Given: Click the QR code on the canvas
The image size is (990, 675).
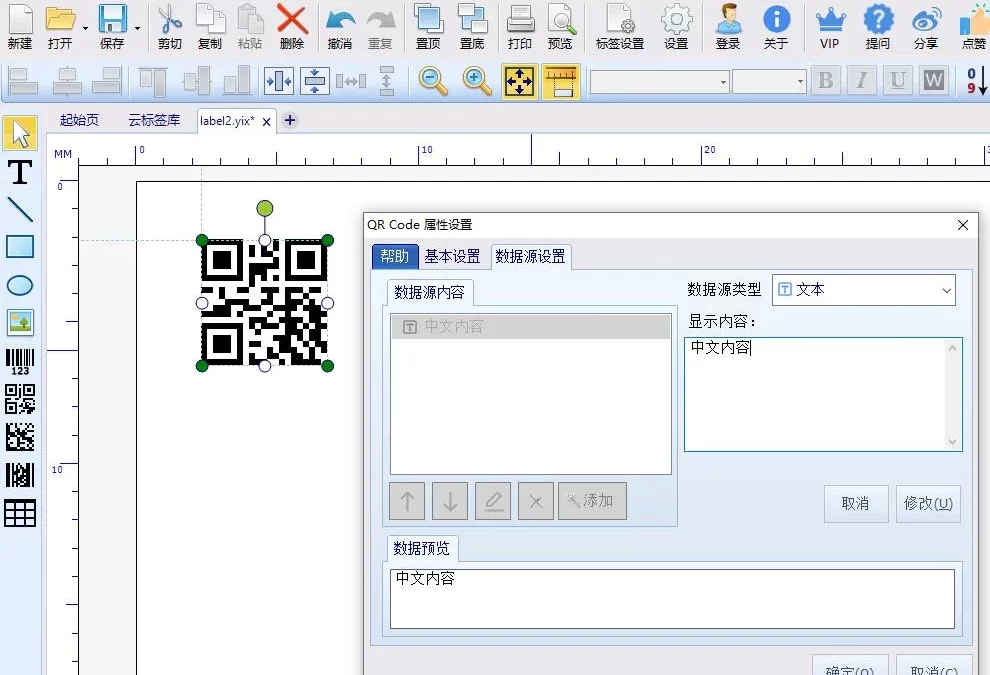Looking at the screenshot, I should click(x=265, y=302).
